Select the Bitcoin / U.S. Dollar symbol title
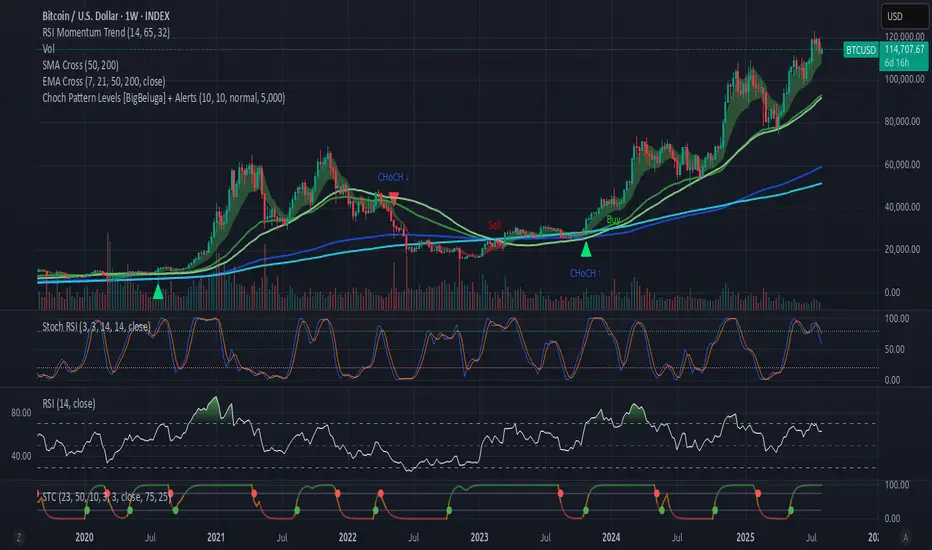Image resolution: width=932 pixels, height=550 pixels. [x=106, y=16]
